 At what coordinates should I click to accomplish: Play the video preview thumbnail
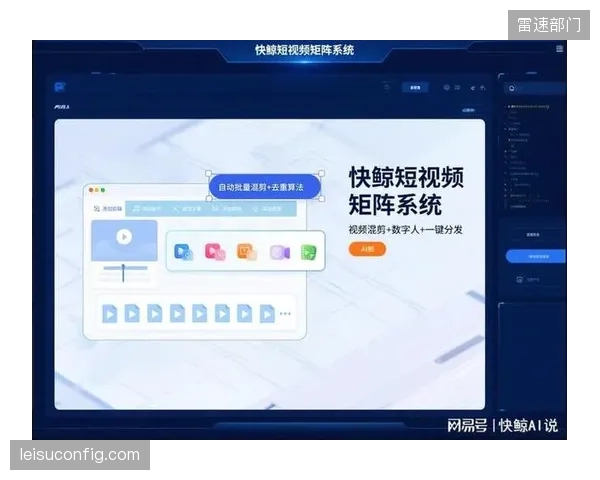tap(124, 237)
